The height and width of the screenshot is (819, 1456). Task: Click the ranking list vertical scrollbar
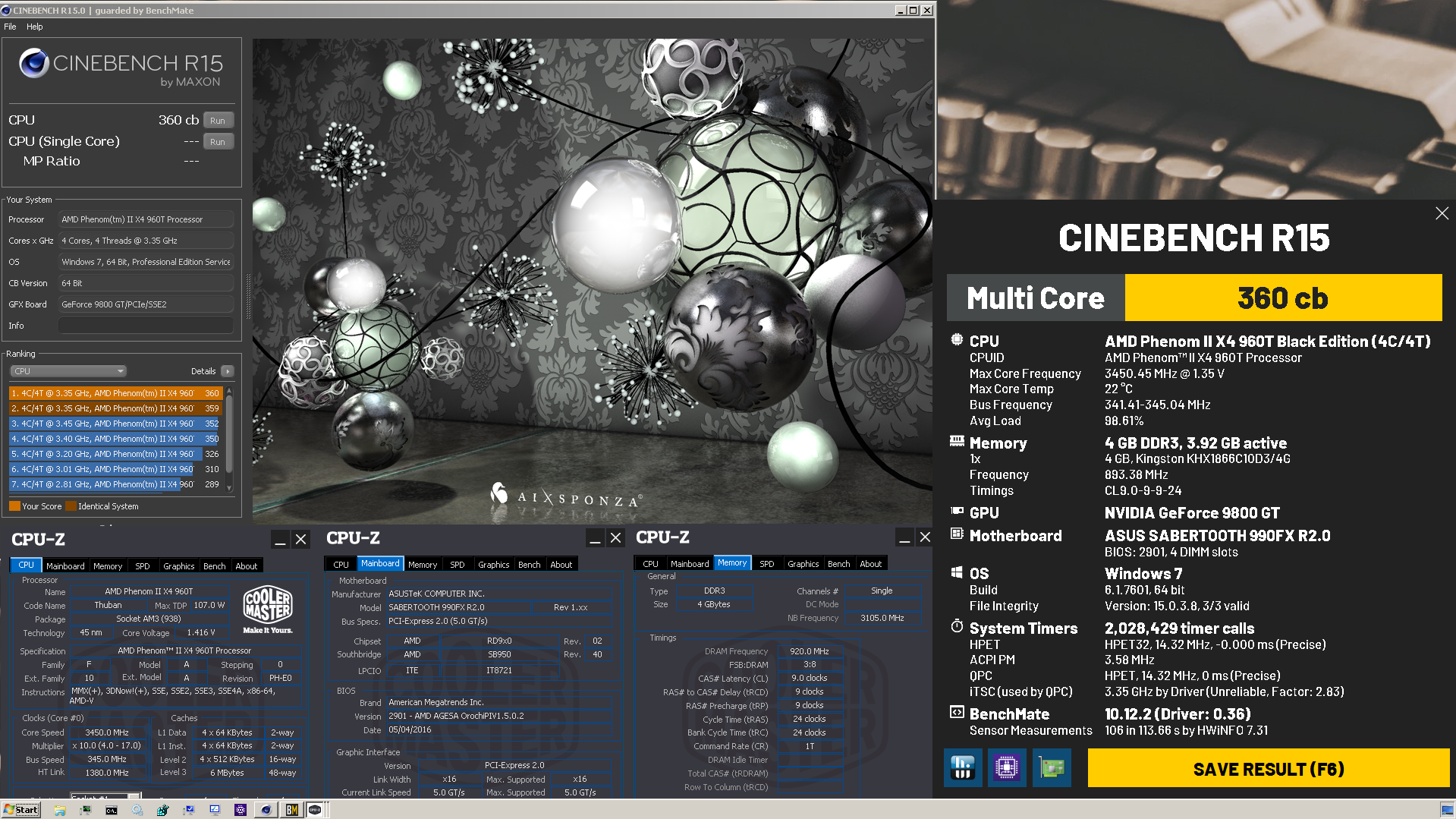[x=229, y=439]
